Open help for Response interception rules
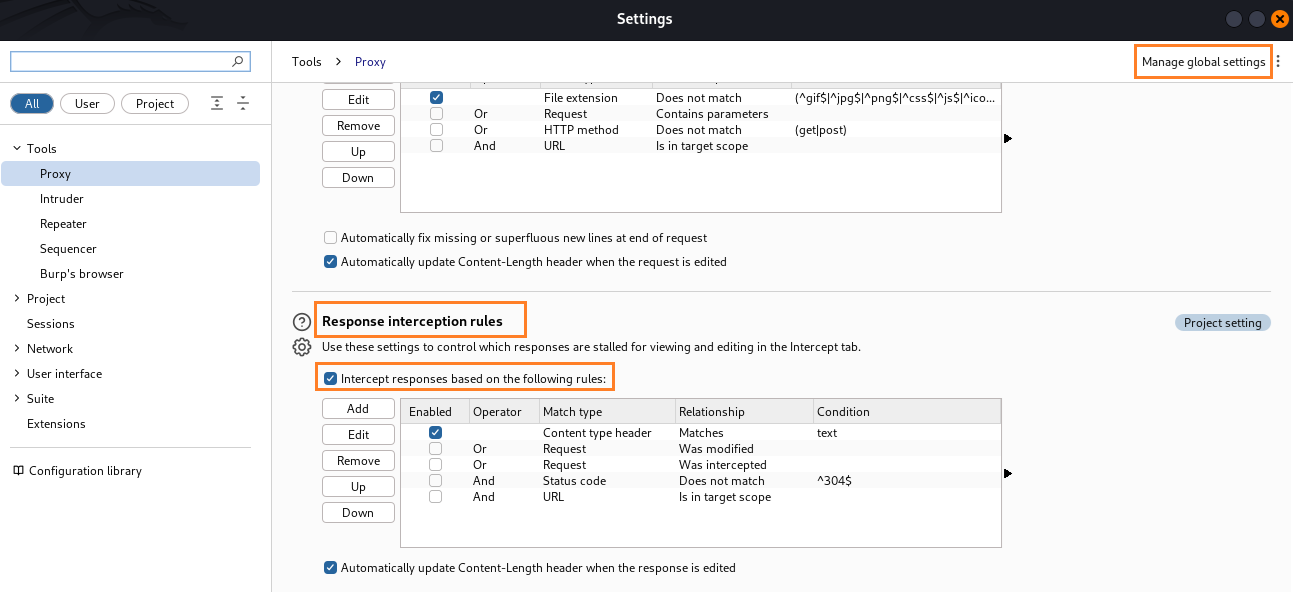Image resolution: width=1293 pixels, height=592 pixels. click(302, 322)
